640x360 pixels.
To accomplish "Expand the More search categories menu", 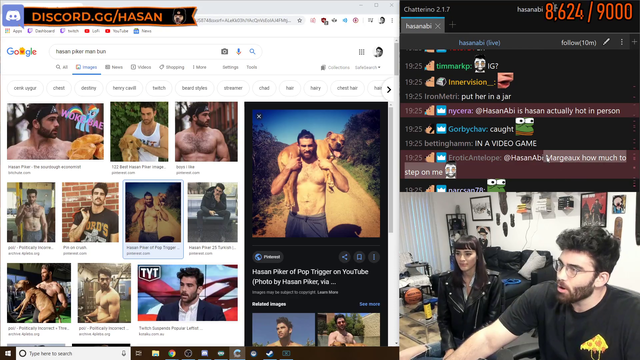I will pyautogui.click(x=200, y=67).
